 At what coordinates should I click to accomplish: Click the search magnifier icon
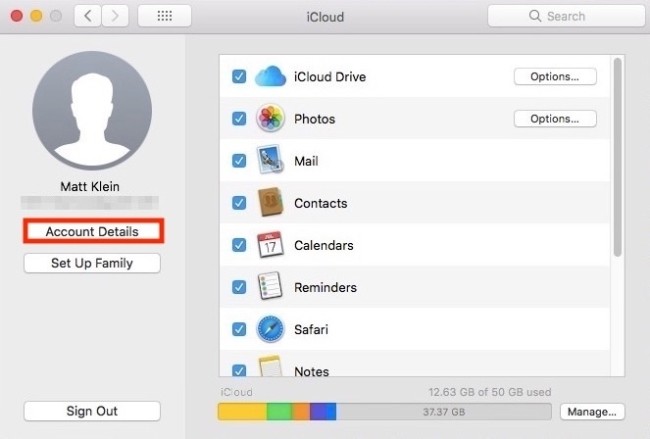pyautogui.click(x=535, y=16)
